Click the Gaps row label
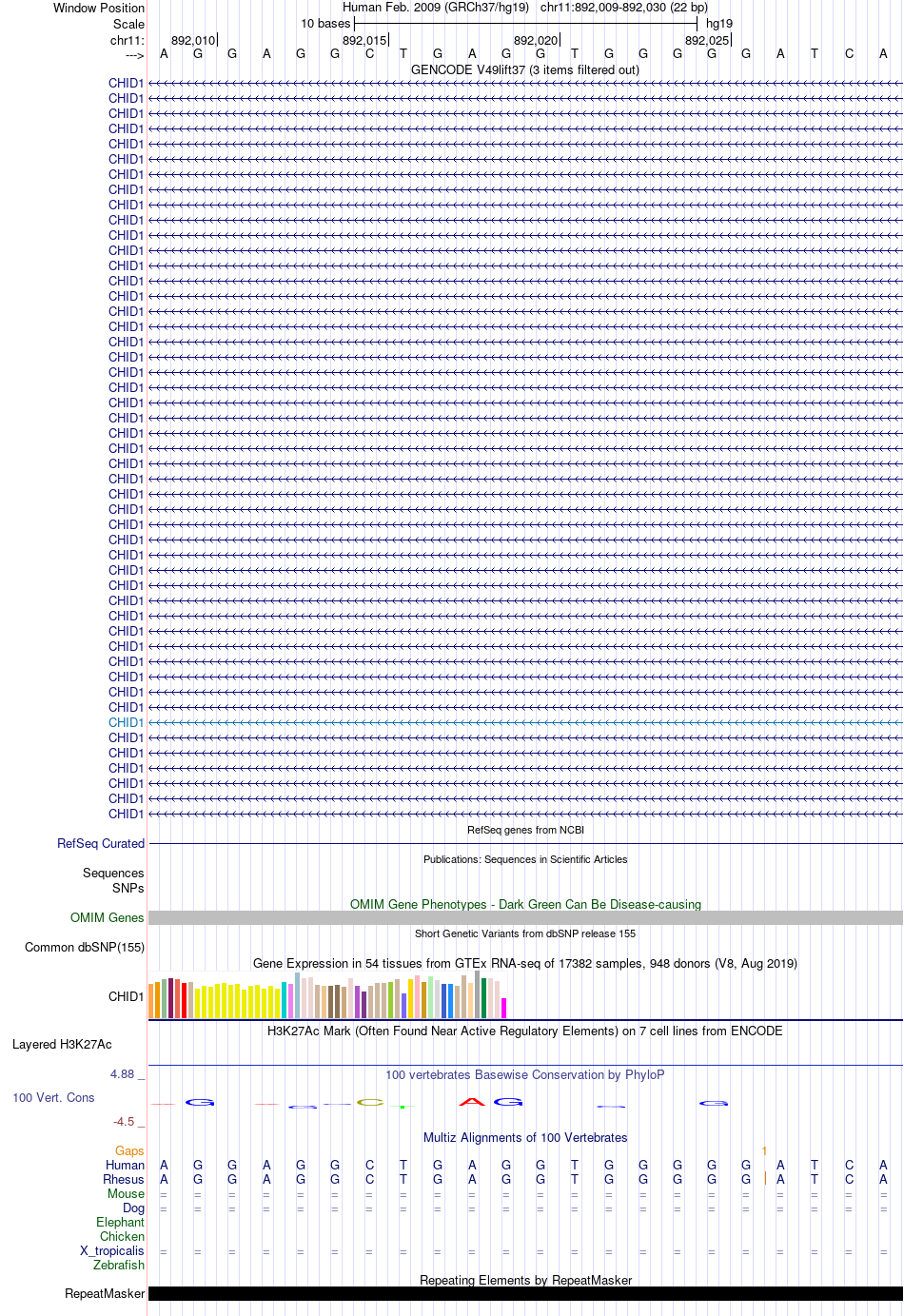This screenshot has width=904, height=1316. 129,1150
